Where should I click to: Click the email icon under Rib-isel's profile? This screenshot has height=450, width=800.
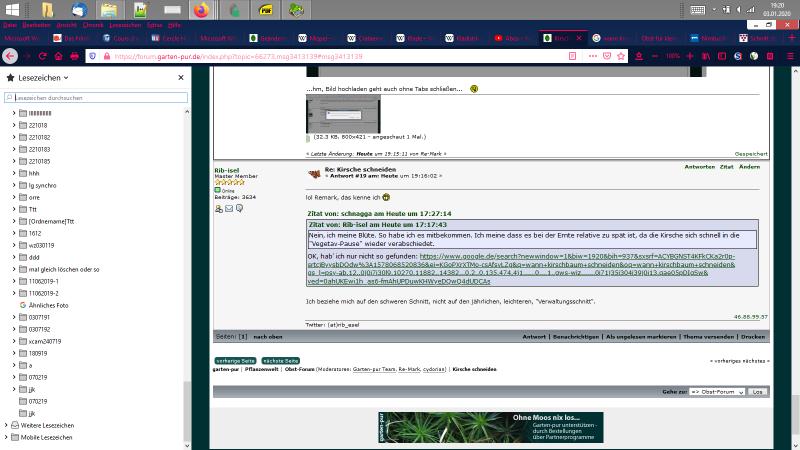click(x=229, y=208)
